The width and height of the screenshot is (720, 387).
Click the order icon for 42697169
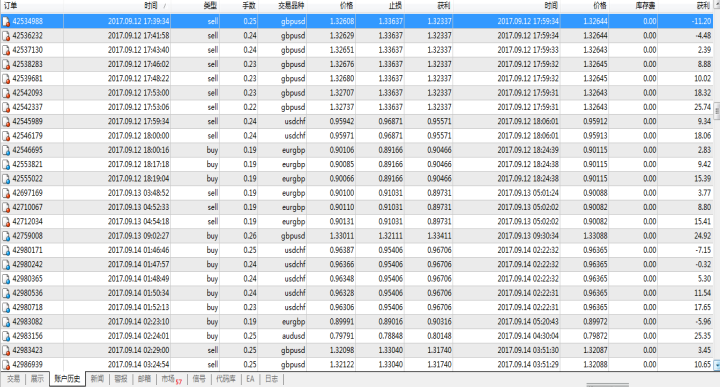(6, 193)
